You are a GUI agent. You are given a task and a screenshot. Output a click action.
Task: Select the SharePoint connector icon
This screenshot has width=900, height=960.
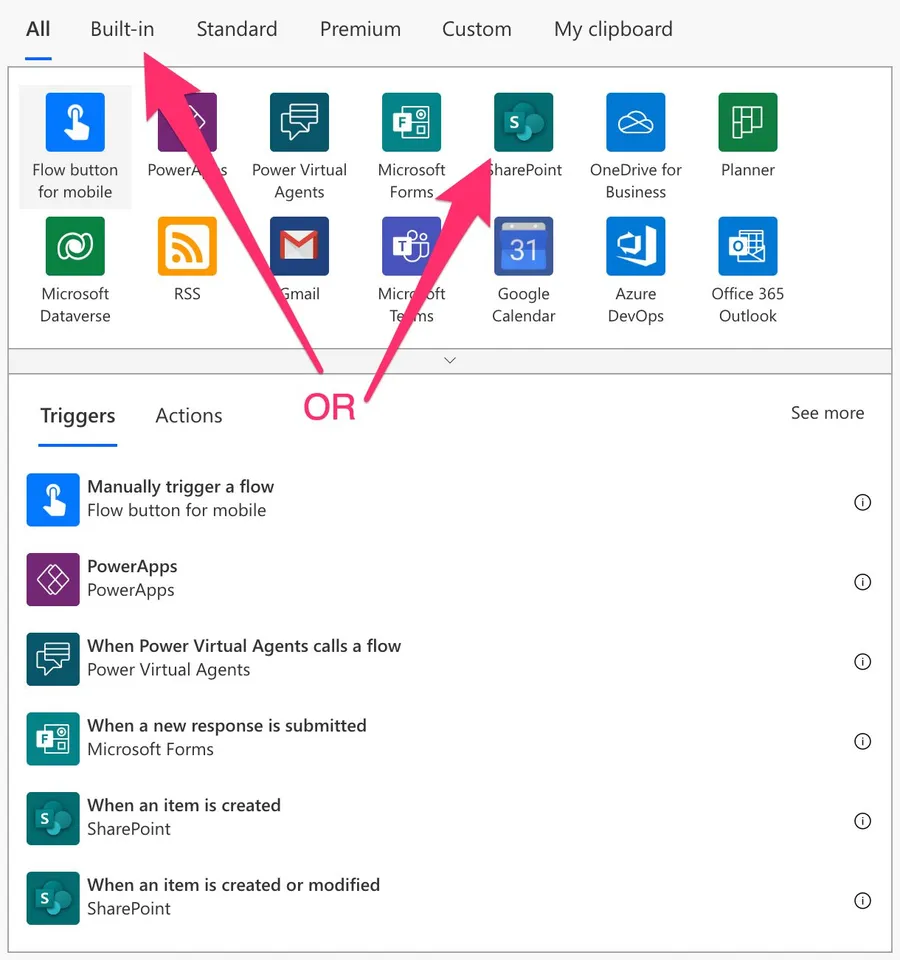523,122
